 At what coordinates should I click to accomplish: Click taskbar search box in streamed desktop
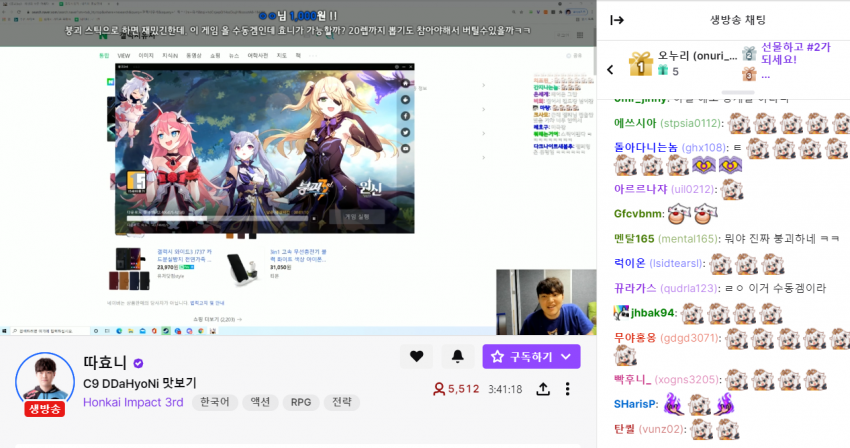[x=51, y=331]
